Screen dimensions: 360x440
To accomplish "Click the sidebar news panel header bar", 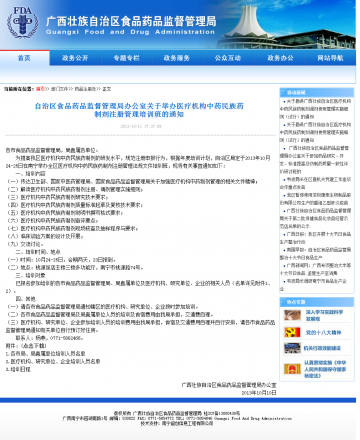I will [317, 92].
